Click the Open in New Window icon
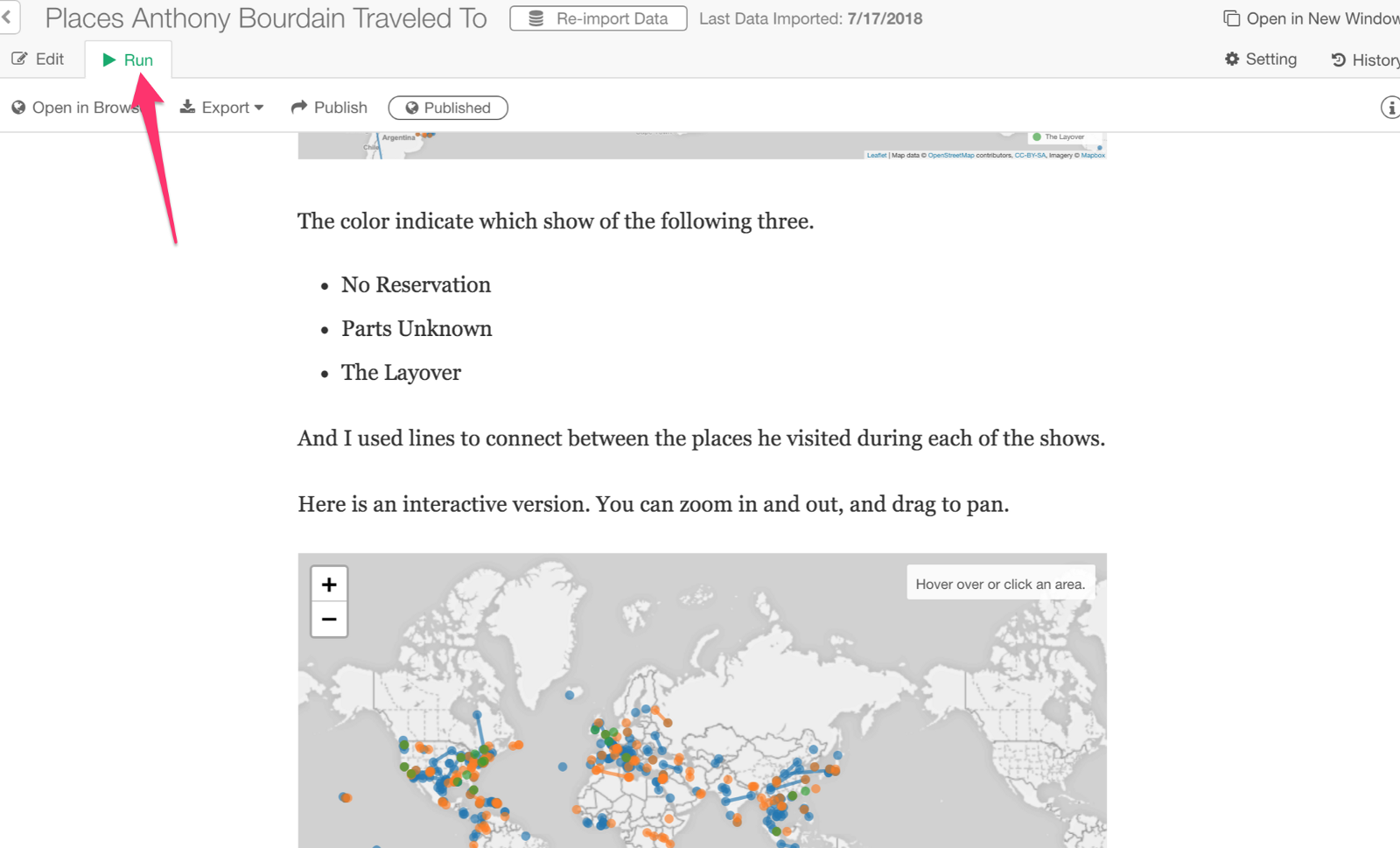This screenshot has width=1400, height=848. coord(1231,18)
